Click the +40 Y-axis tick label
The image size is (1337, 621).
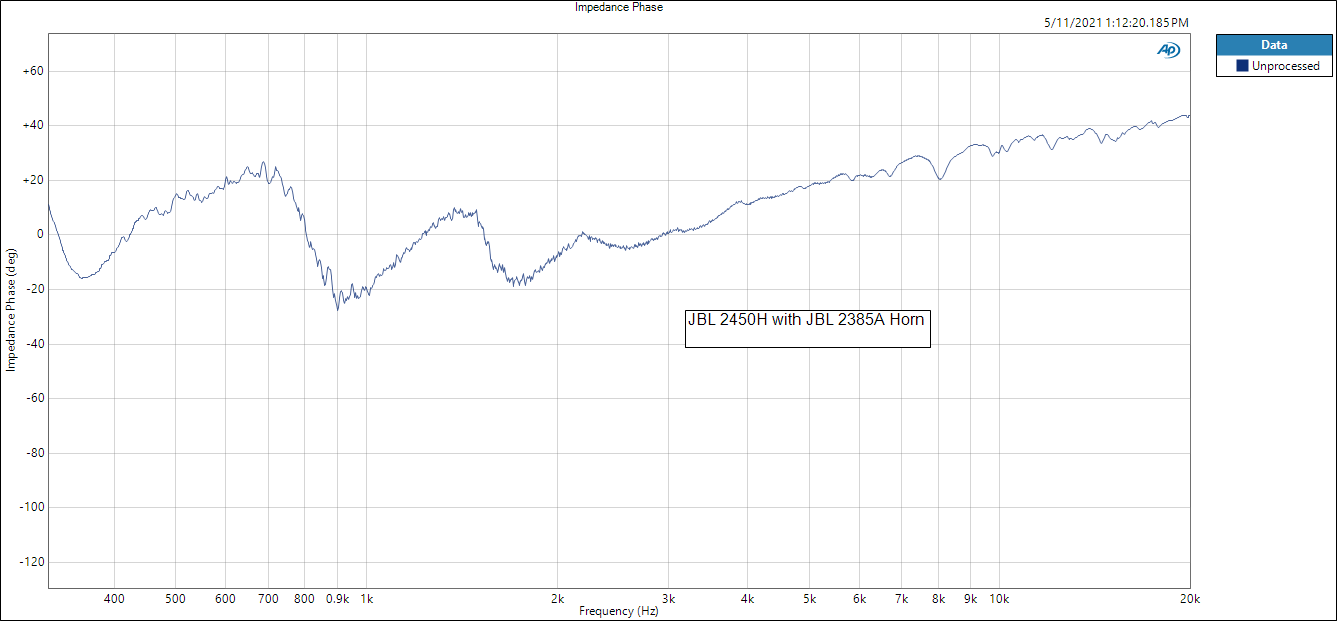tap(31, 126)
